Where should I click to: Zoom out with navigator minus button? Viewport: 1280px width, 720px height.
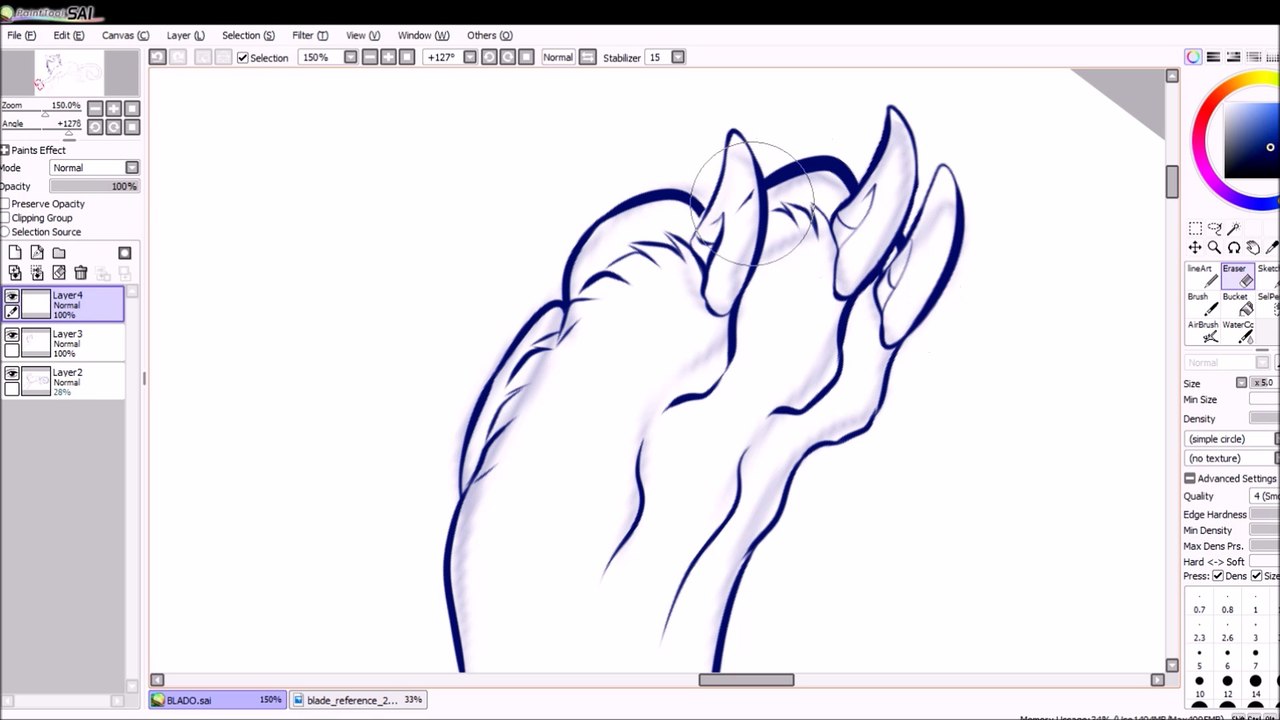95,108
